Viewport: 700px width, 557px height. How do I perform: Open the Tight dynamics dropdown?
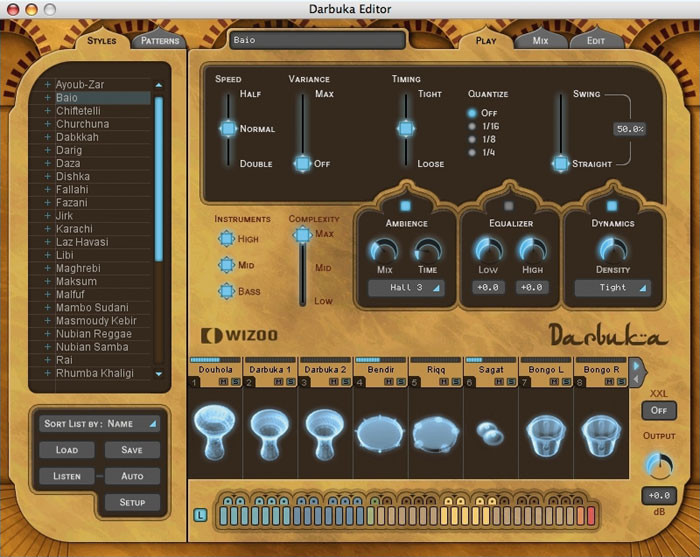point(612,288)
